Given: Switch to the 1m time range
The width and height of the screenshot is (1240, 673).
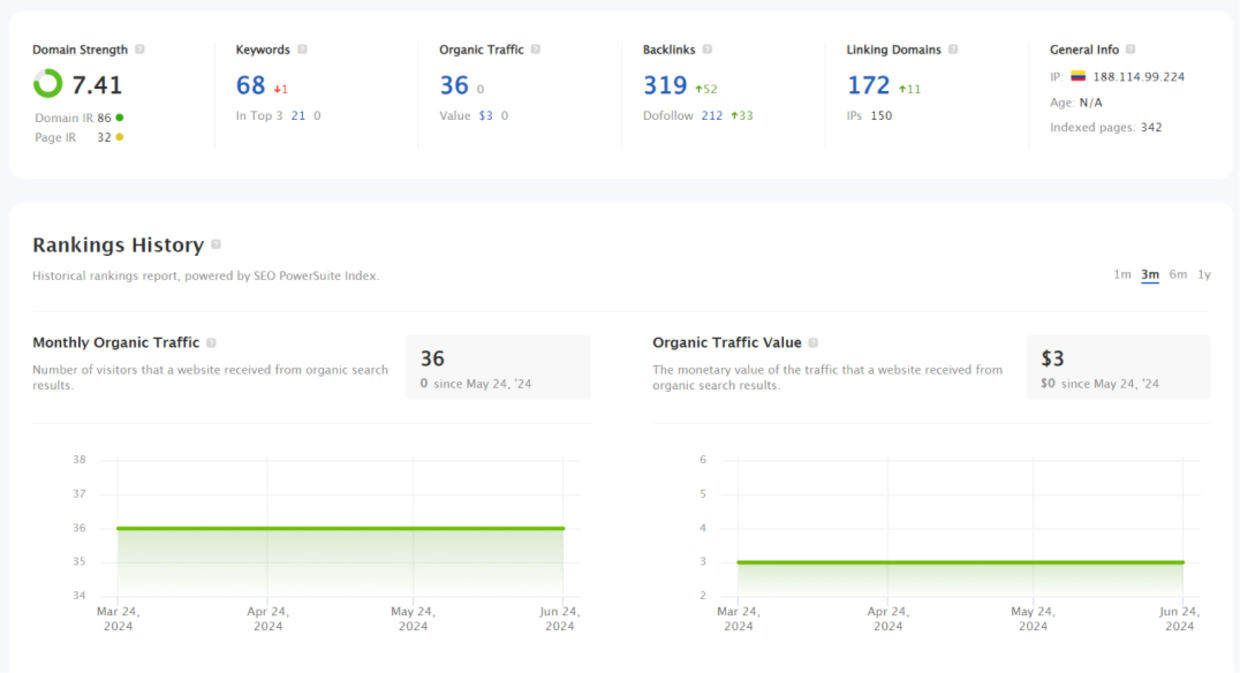Looking at the screenshot, I should pos(1121,274).
